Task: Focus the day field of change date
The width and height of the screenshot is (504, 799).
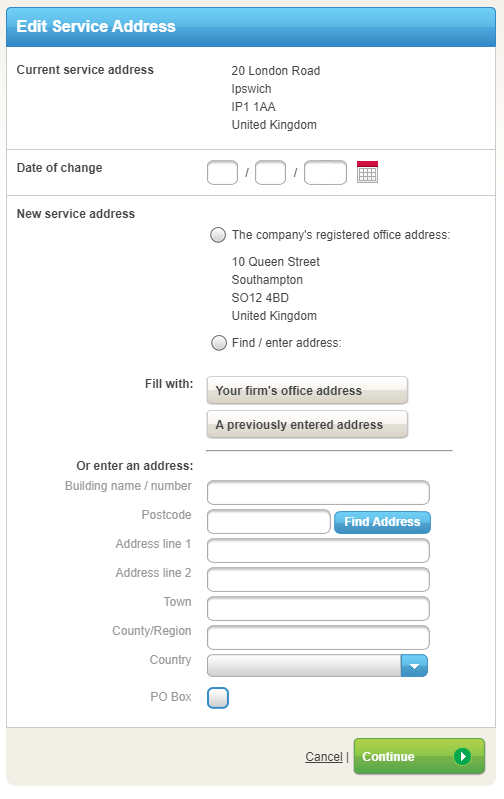Action: (222, 172)
